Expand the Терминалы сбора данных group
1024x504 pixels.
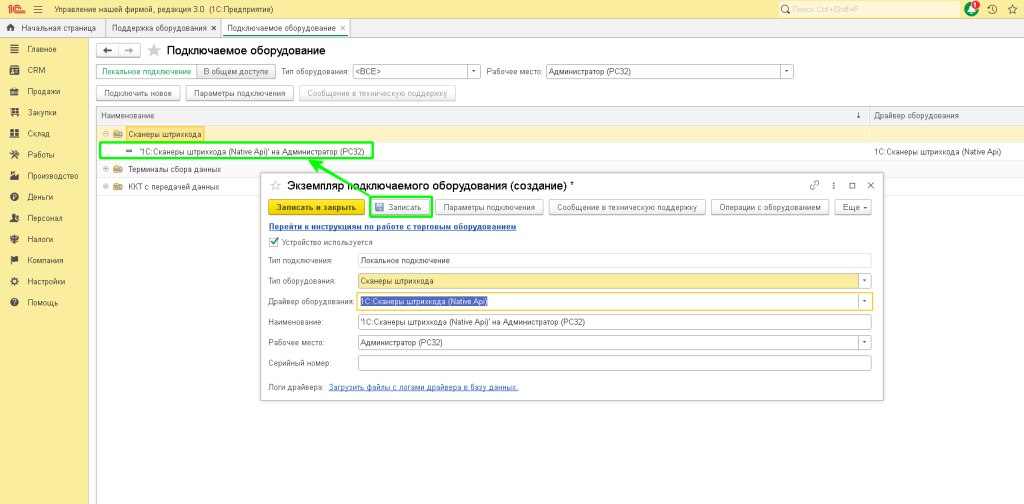(105, 169)
